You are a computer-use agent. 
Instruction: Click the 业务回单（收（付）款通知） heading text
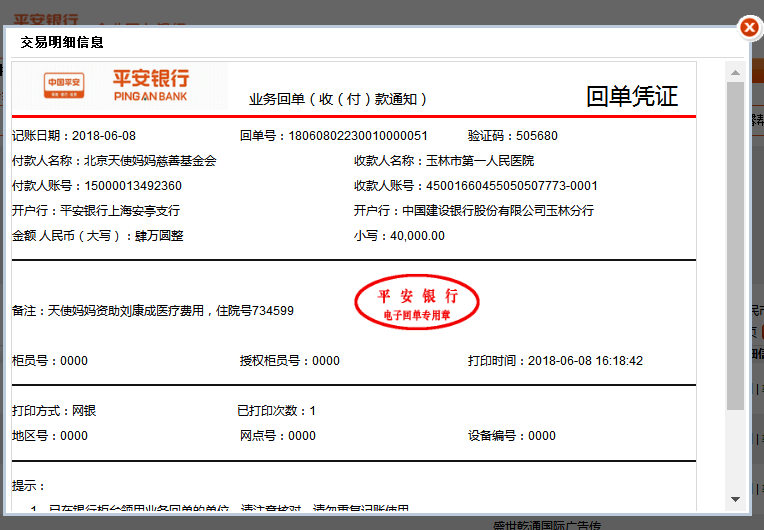coord(338,99)
